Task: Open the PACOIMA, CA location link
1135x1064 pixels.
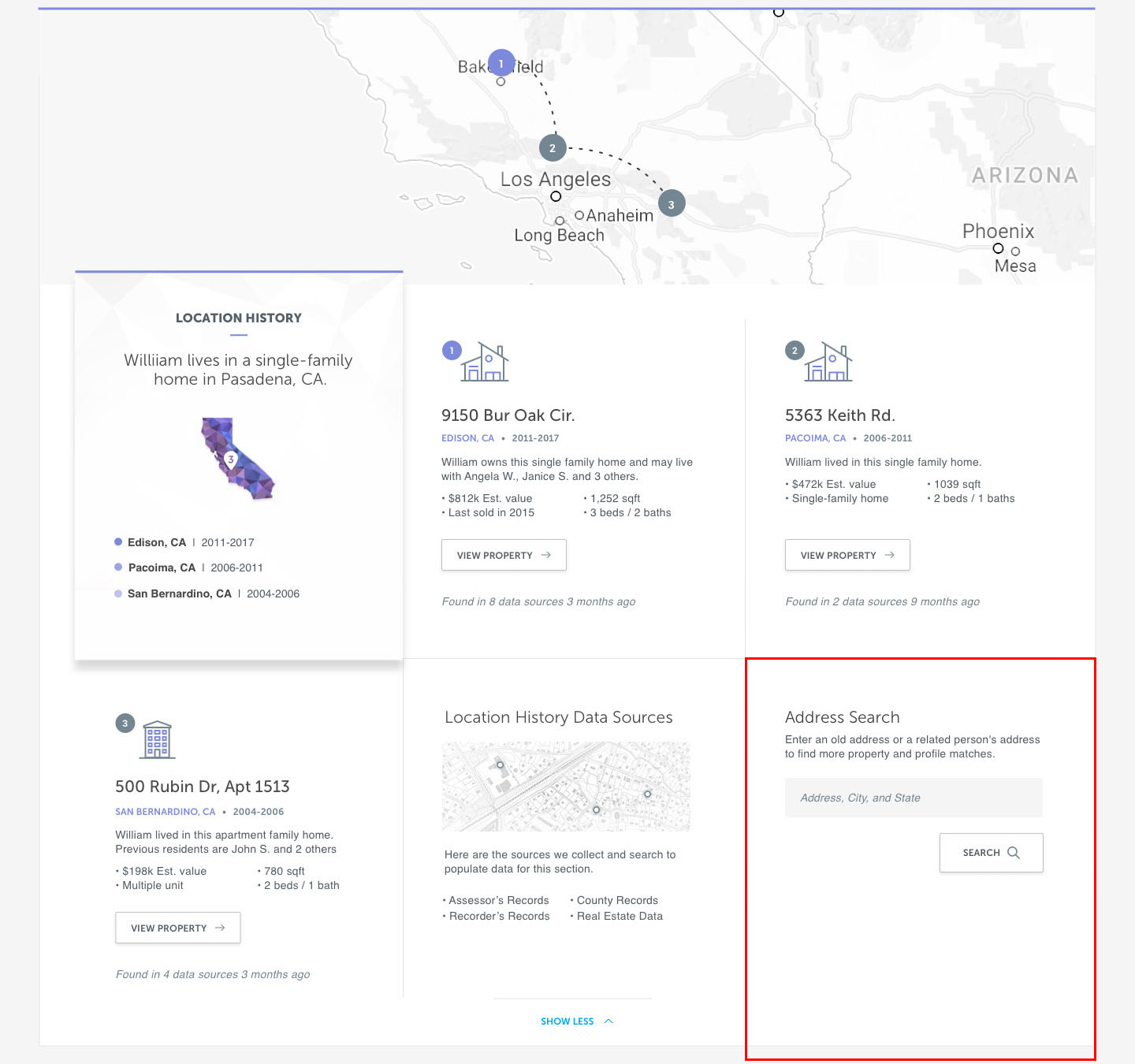Action: pos(814,437)
